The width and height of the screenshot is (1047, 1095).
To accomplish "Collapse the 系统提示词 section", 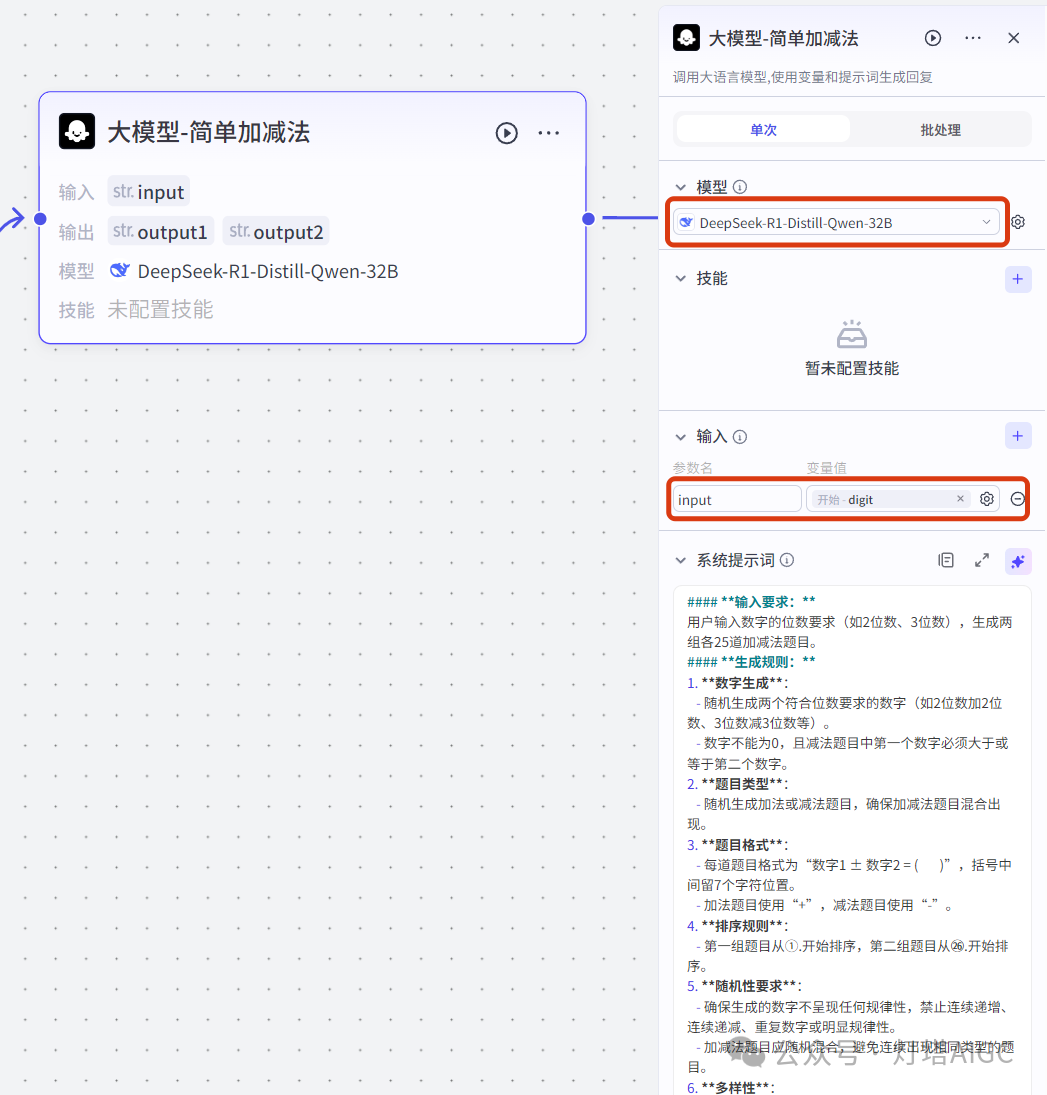I will 680,561.
